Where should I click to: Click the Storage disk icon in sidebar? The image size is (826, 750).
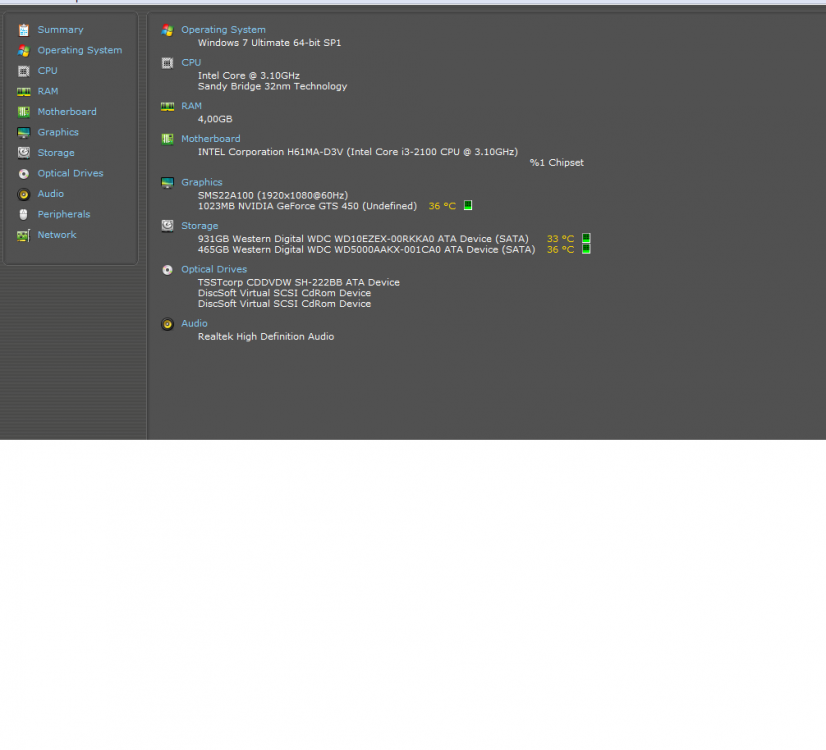(24, 153)
